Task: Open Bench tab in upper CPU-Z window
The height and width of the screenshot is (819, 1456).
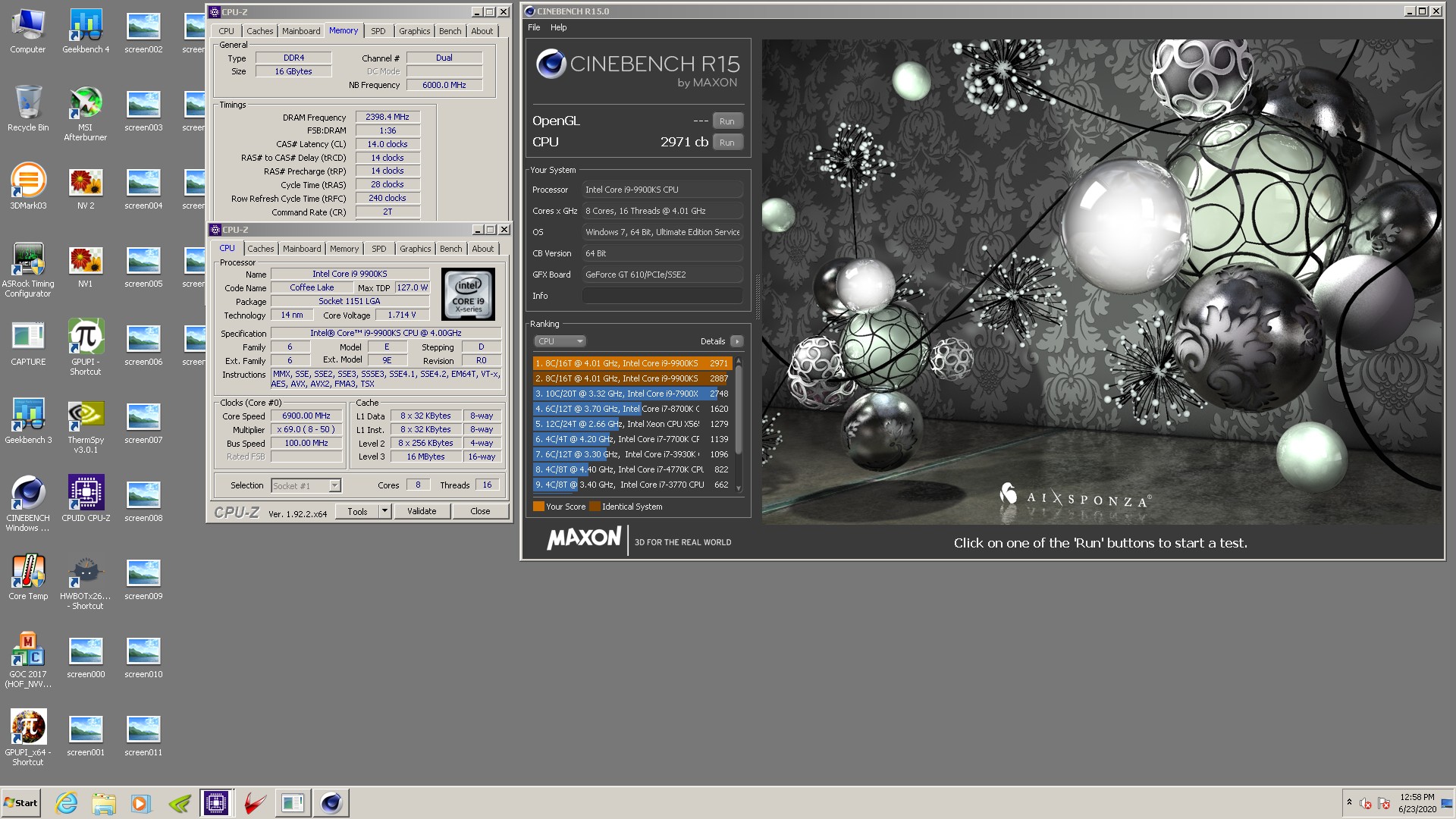Action: click(x=450, y=31)
